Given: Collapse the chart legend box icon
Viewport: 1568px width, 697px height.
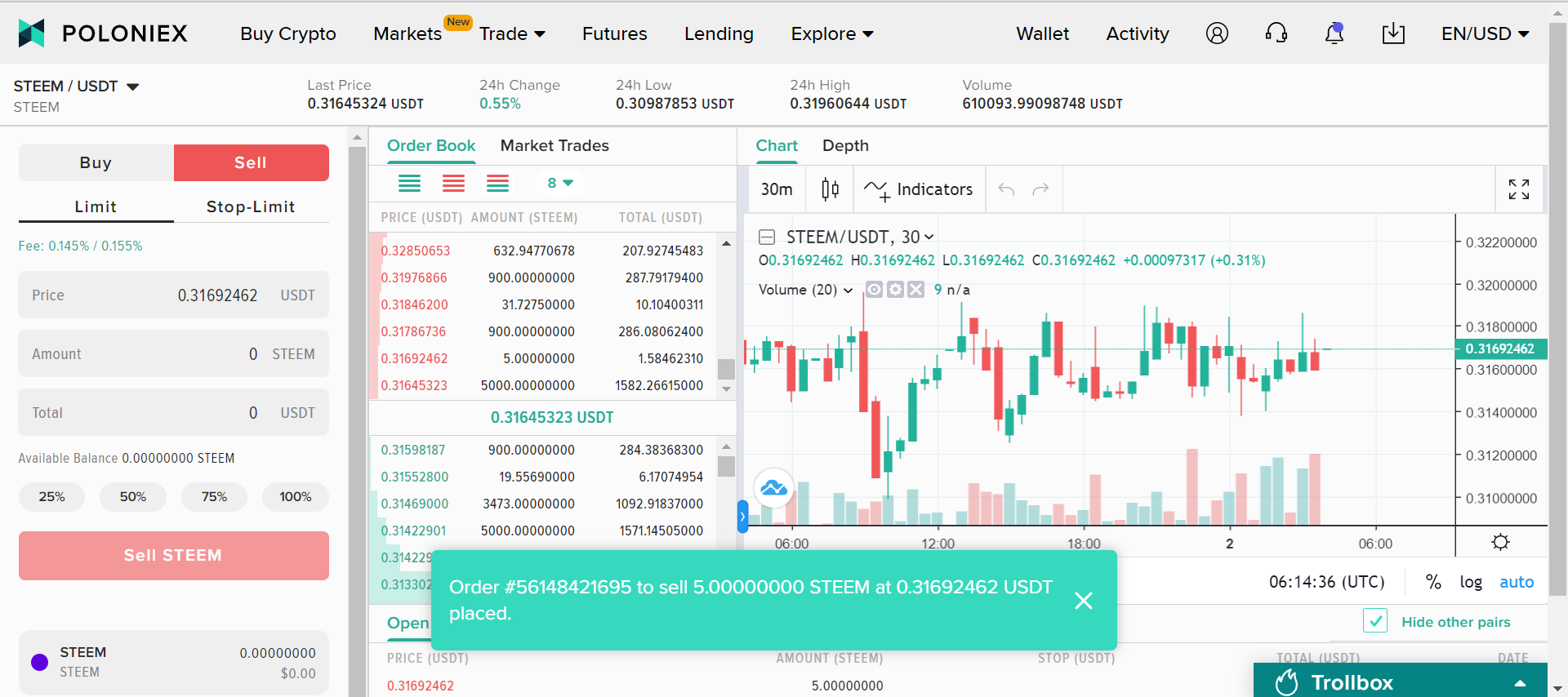Looking at the screenshot, I should coord(767,237).
